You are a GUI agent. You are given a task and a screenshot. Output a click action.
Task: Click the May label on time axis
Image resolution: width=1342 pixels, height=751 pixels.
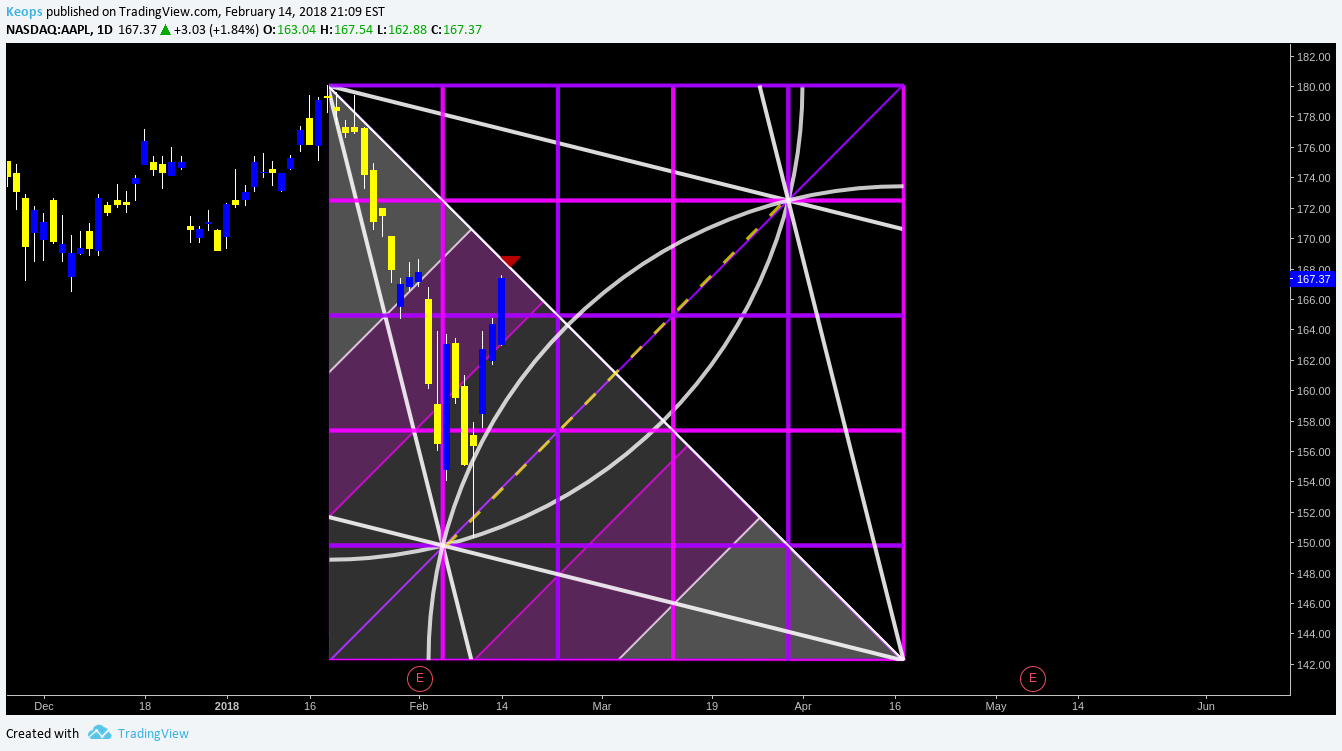tap(996, 705)
